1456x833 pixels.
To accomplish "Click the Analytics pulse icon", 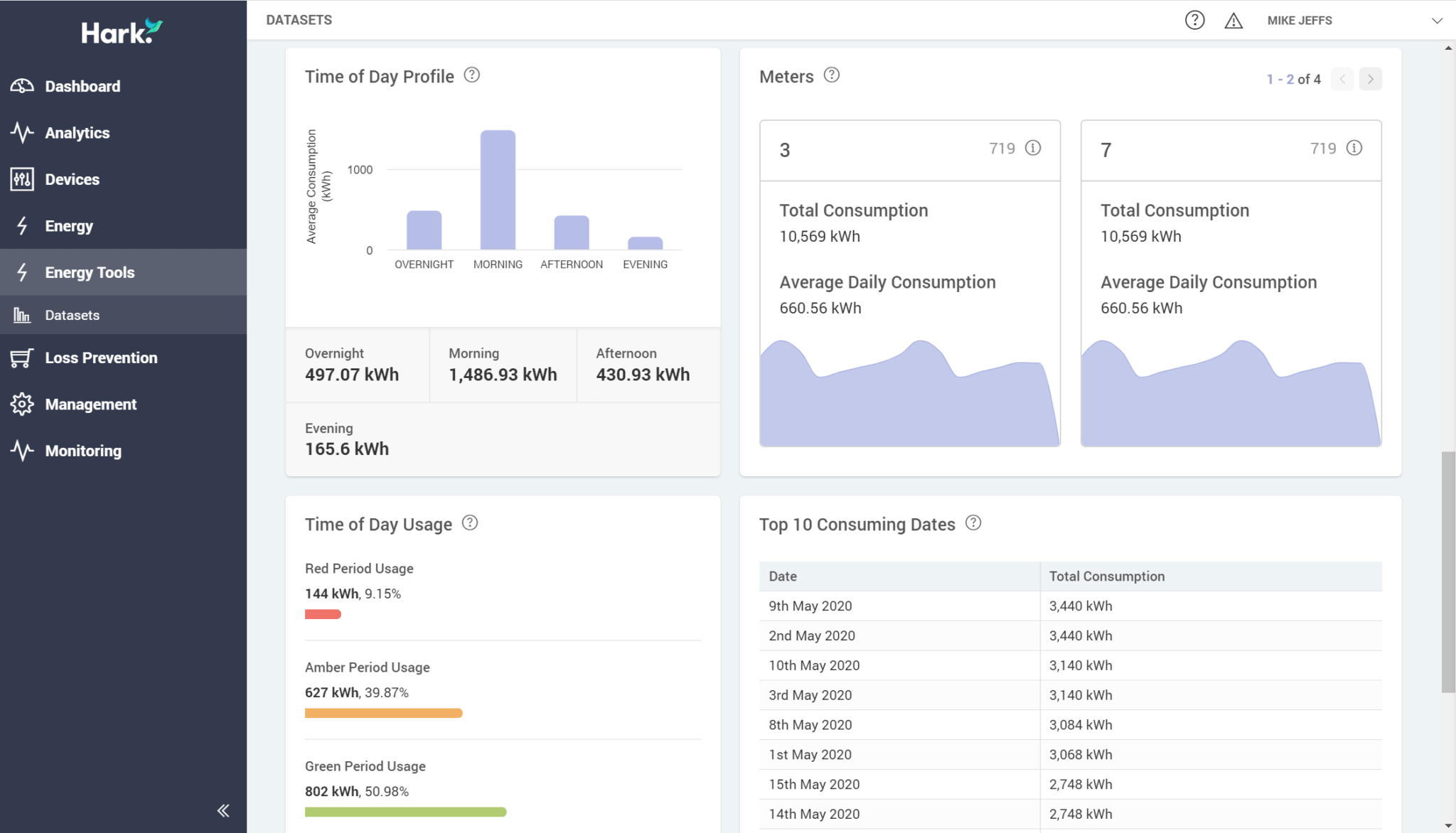I will [x=22, y=133].
